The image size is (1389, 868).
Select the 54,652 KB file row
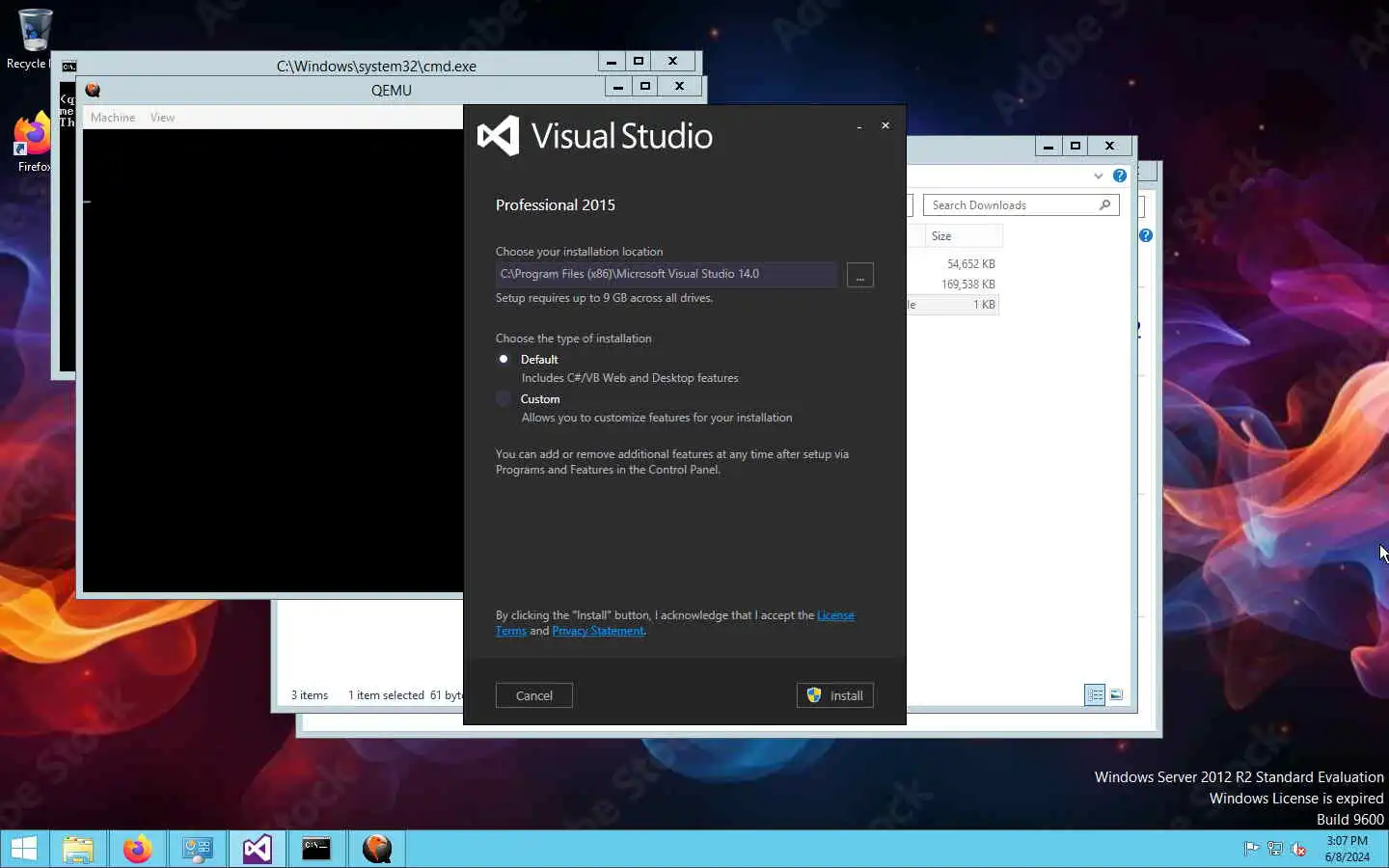pyautogui.click(x=953, y=264)
